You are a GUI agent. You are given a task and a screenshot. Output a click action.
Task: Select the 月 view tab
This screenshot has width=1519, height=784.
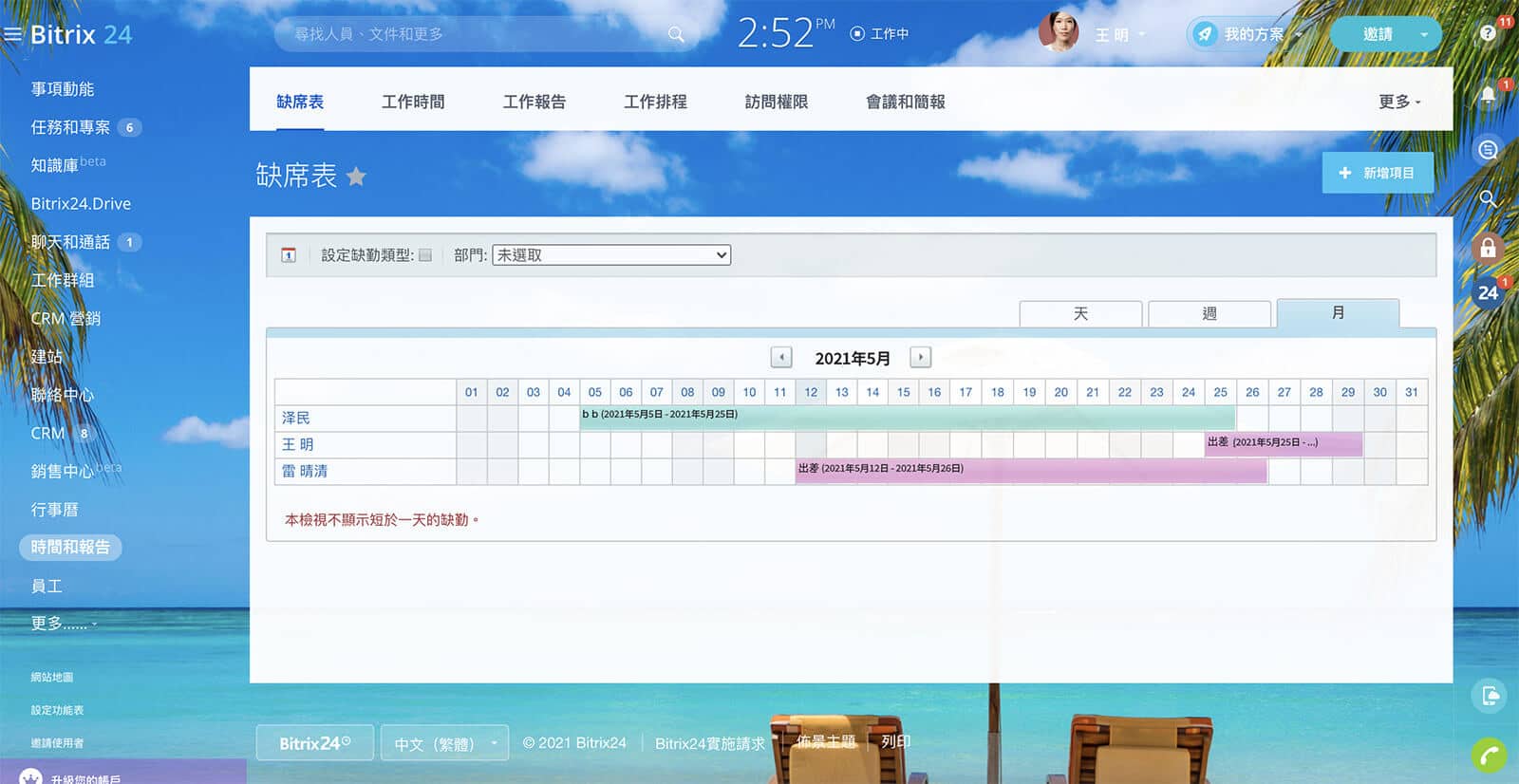click(x=1338, y=312)
